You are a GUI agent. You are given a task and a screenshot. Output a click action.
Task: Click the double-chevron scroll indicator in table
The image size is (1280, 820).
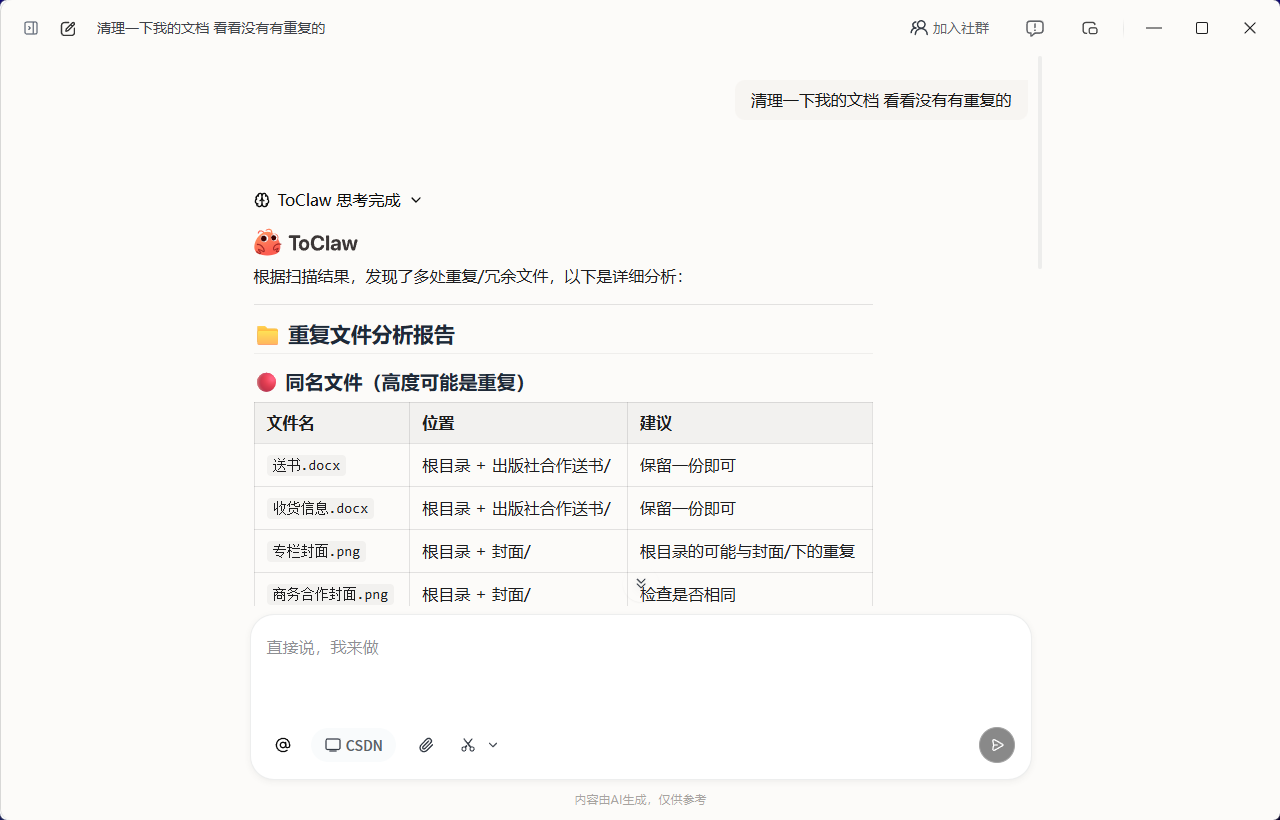641,583
